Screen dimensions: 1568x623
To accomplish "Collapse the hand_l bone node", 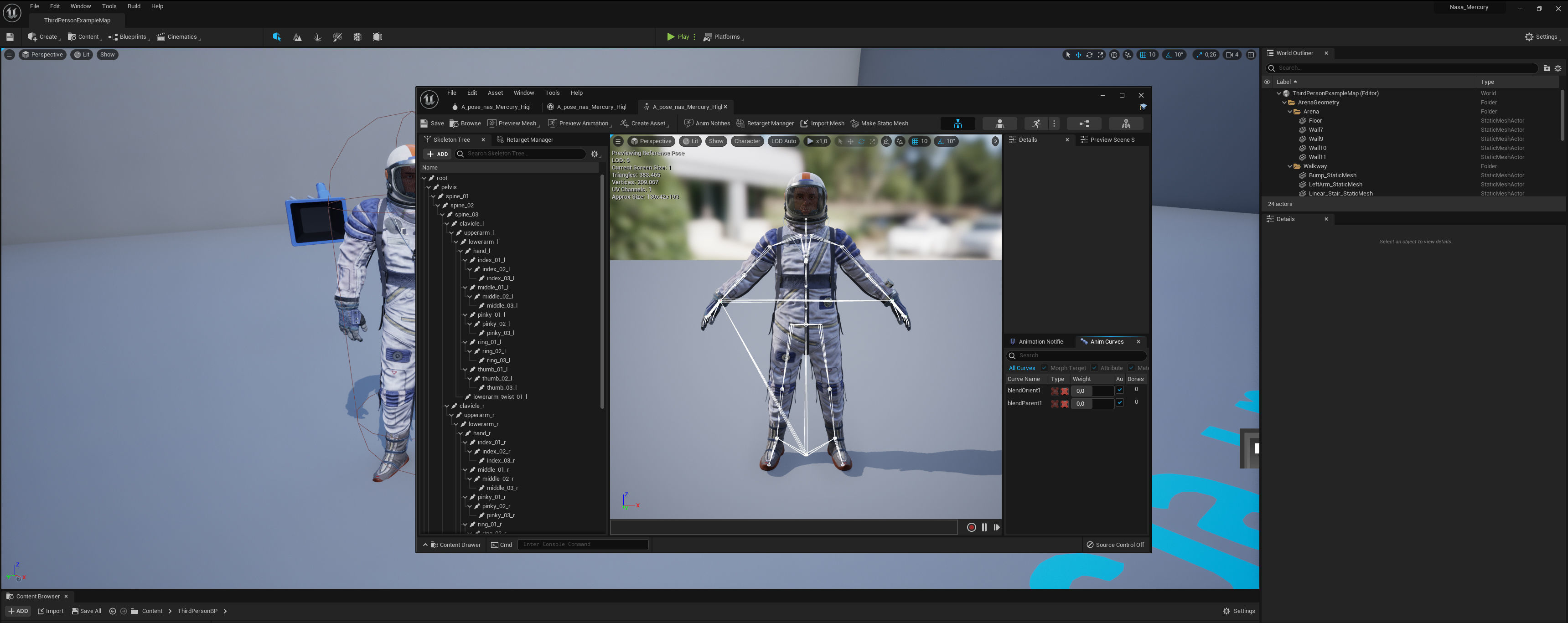I will point(461,251).
